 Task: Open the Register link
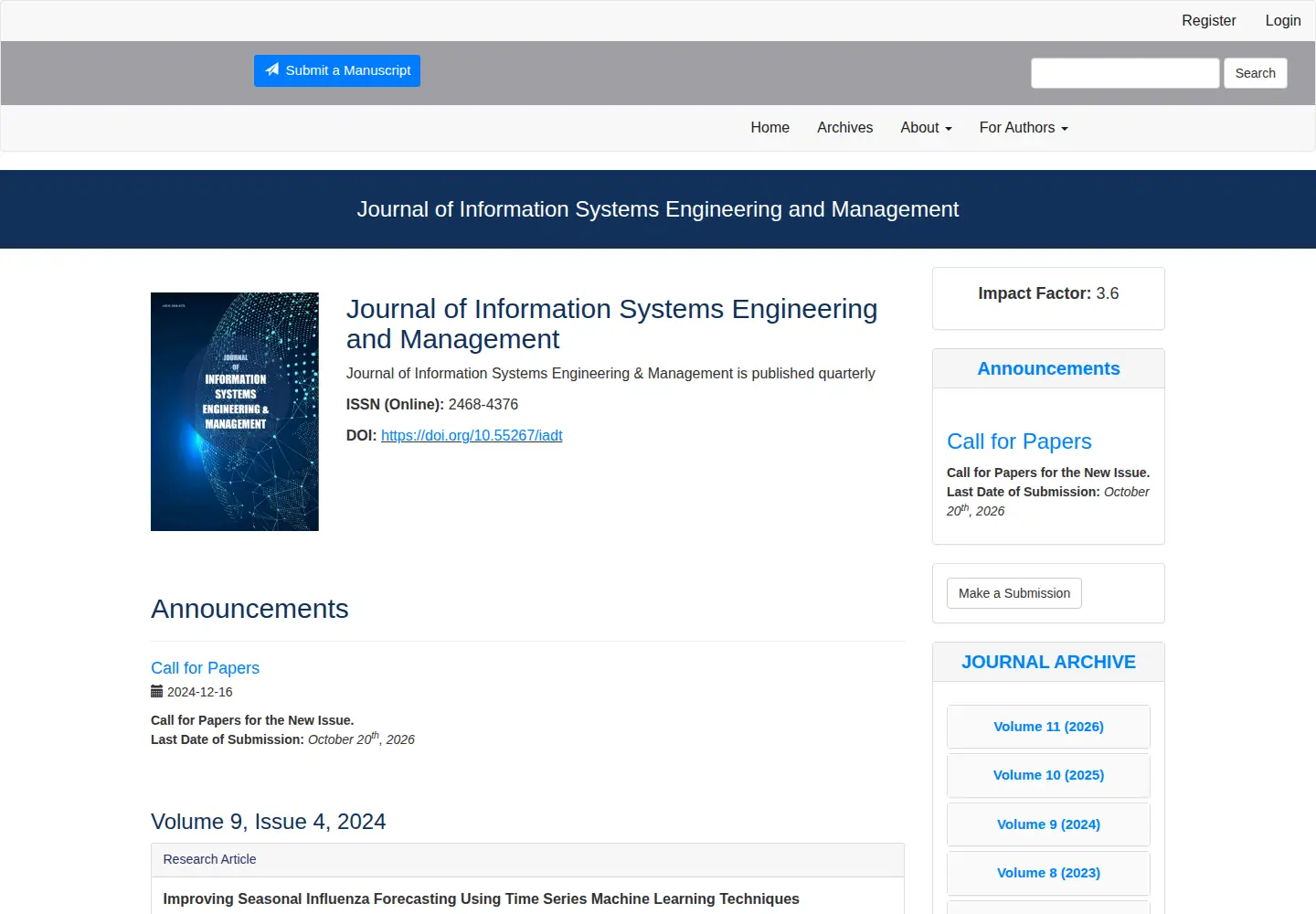1208,20
